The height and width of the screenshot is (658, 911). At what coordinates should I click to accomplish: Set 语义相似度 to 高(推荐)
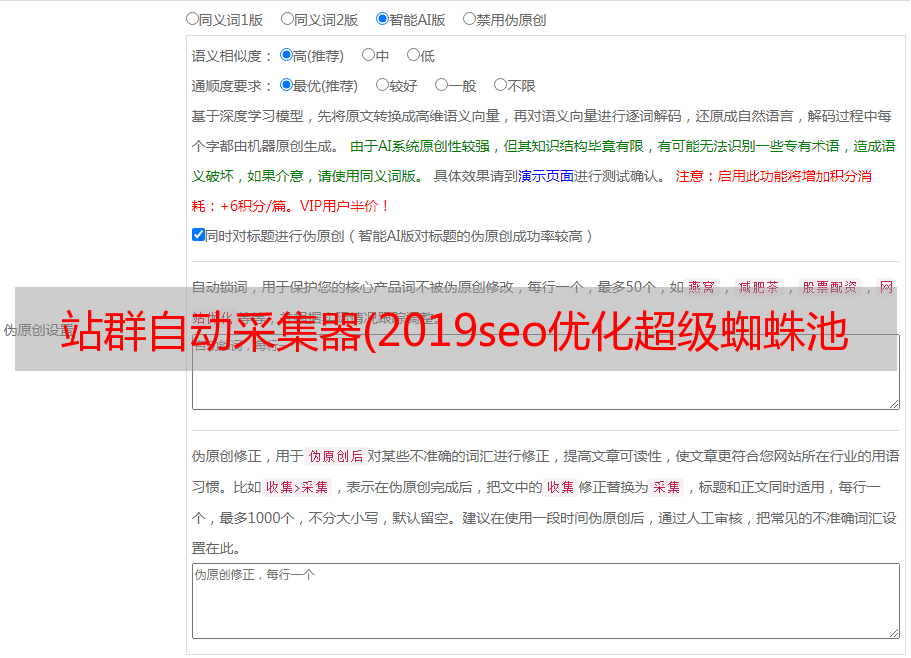[x=286, y=56]
